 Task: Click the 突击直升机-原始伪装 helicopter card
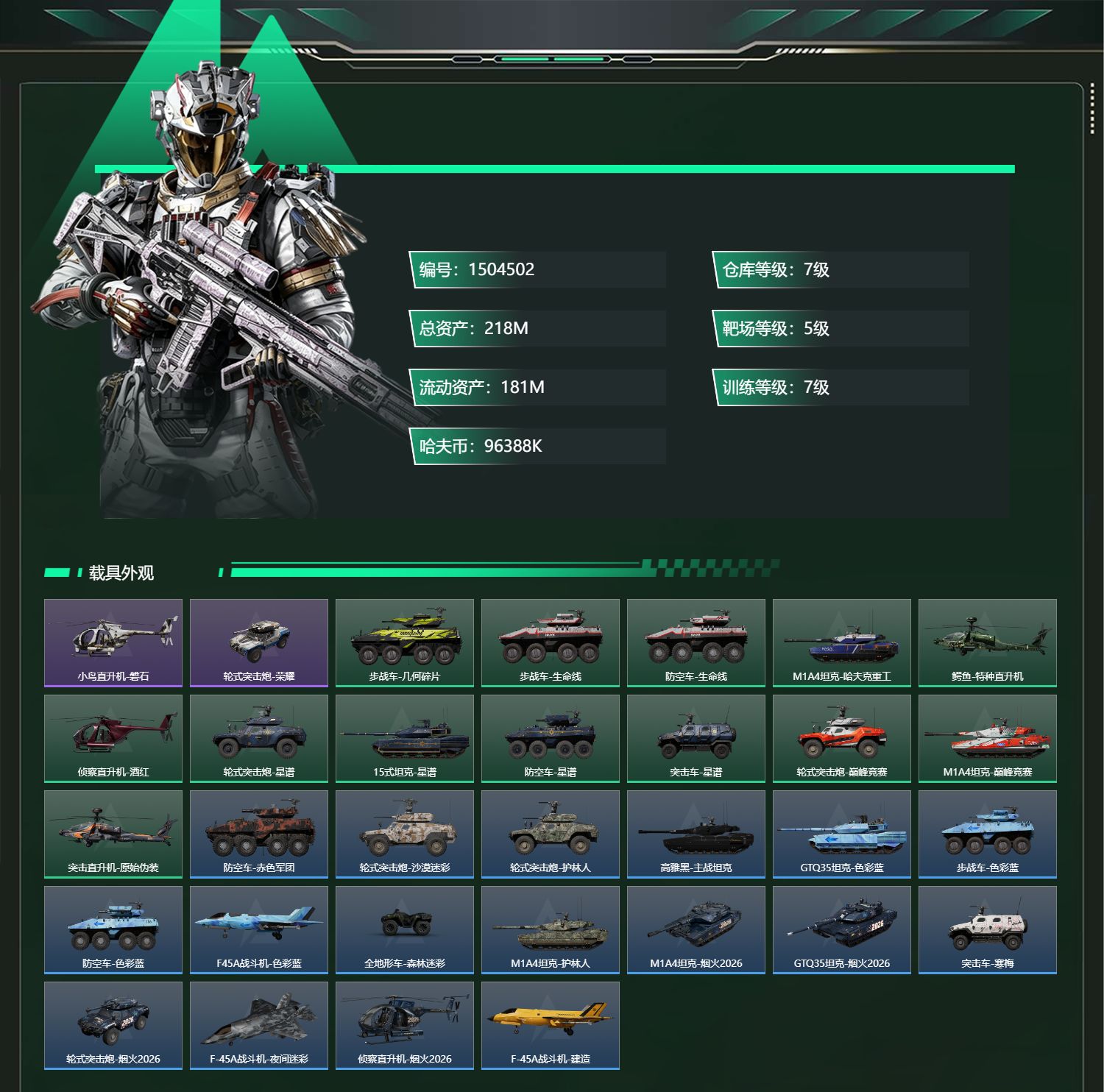[113, 834]
